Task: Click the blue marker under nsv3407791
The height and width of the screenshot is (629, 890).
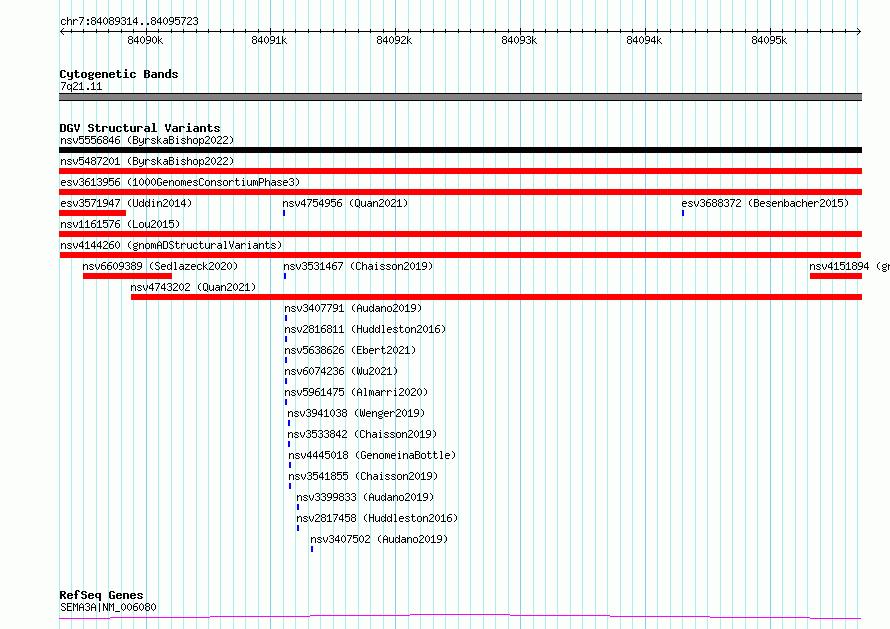Action: click(286, 318)
